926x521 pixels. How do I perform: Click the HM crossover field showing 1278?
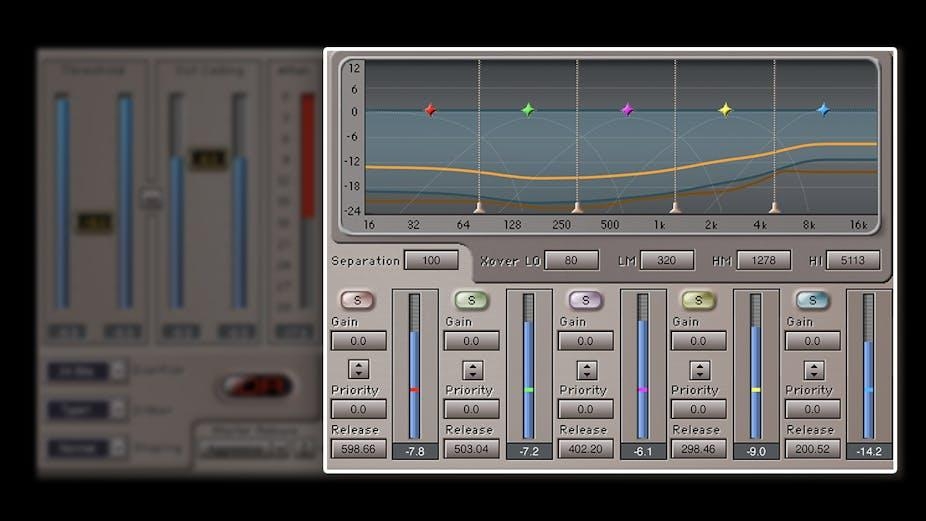click(763, 261)
